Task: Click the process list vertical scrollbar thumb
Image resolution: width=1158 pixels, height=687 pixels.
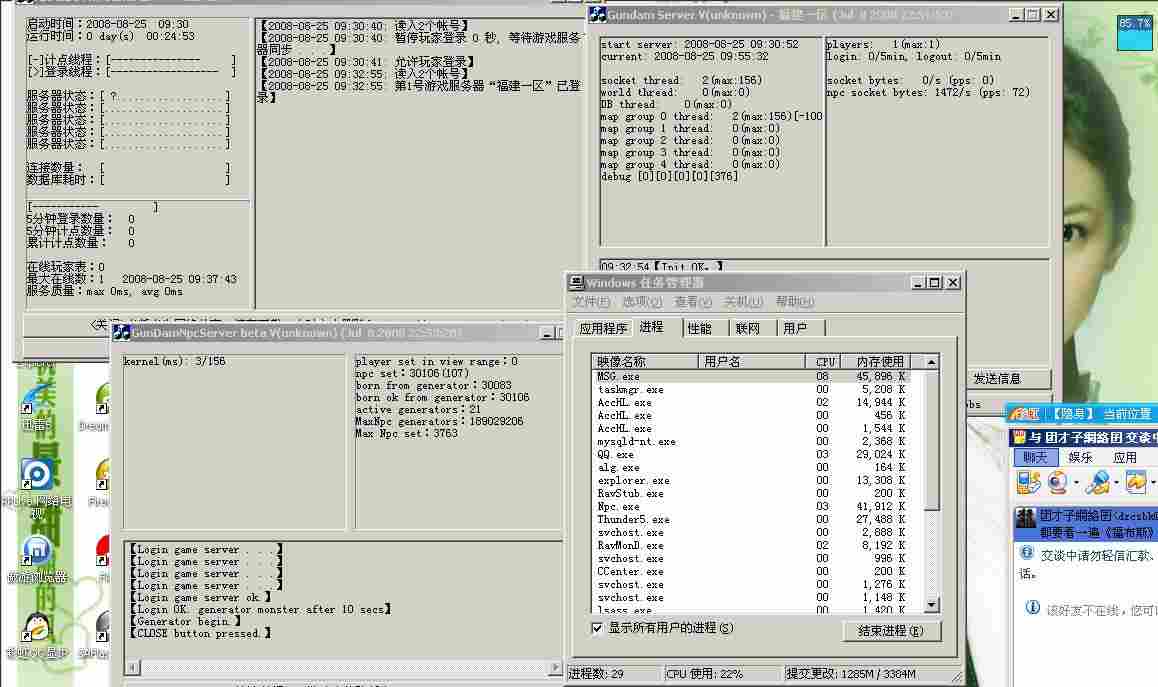Action: tap(931, 440)
